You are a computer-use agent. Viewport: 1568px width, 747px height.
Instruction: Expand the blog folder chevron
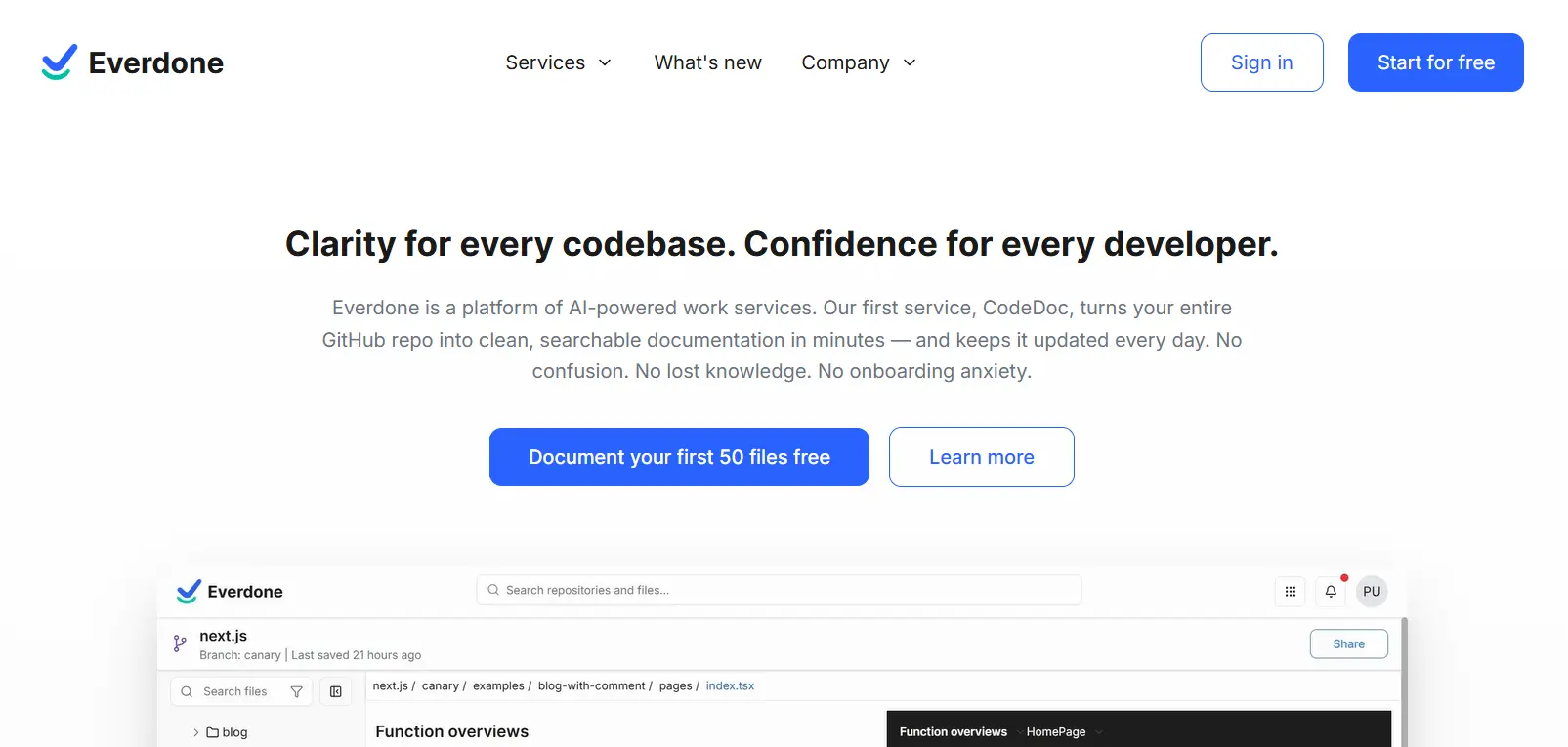196,732
